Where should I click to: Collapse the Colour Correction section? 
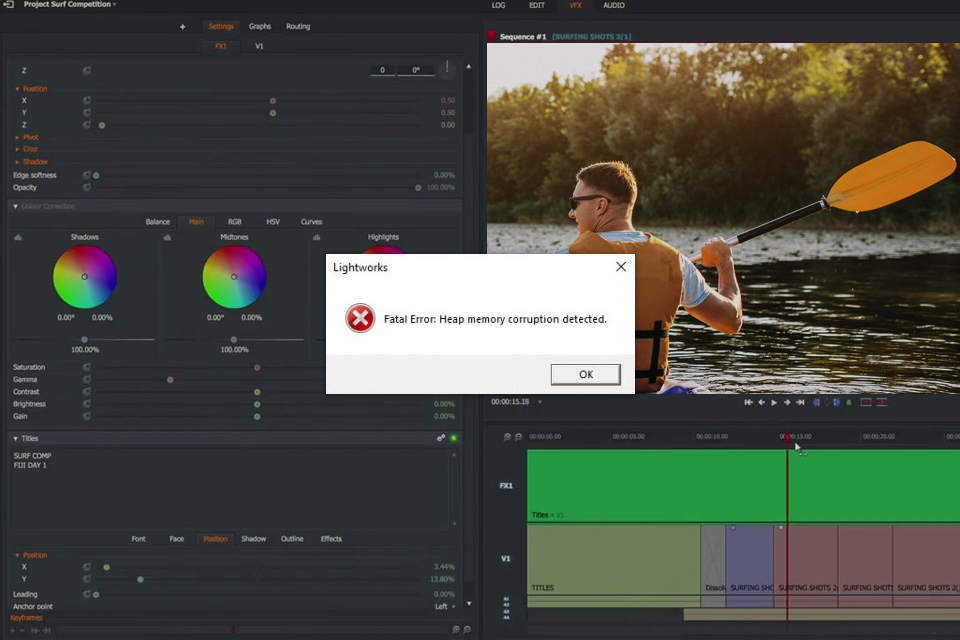pyautogui.click(x=15, y=206)
